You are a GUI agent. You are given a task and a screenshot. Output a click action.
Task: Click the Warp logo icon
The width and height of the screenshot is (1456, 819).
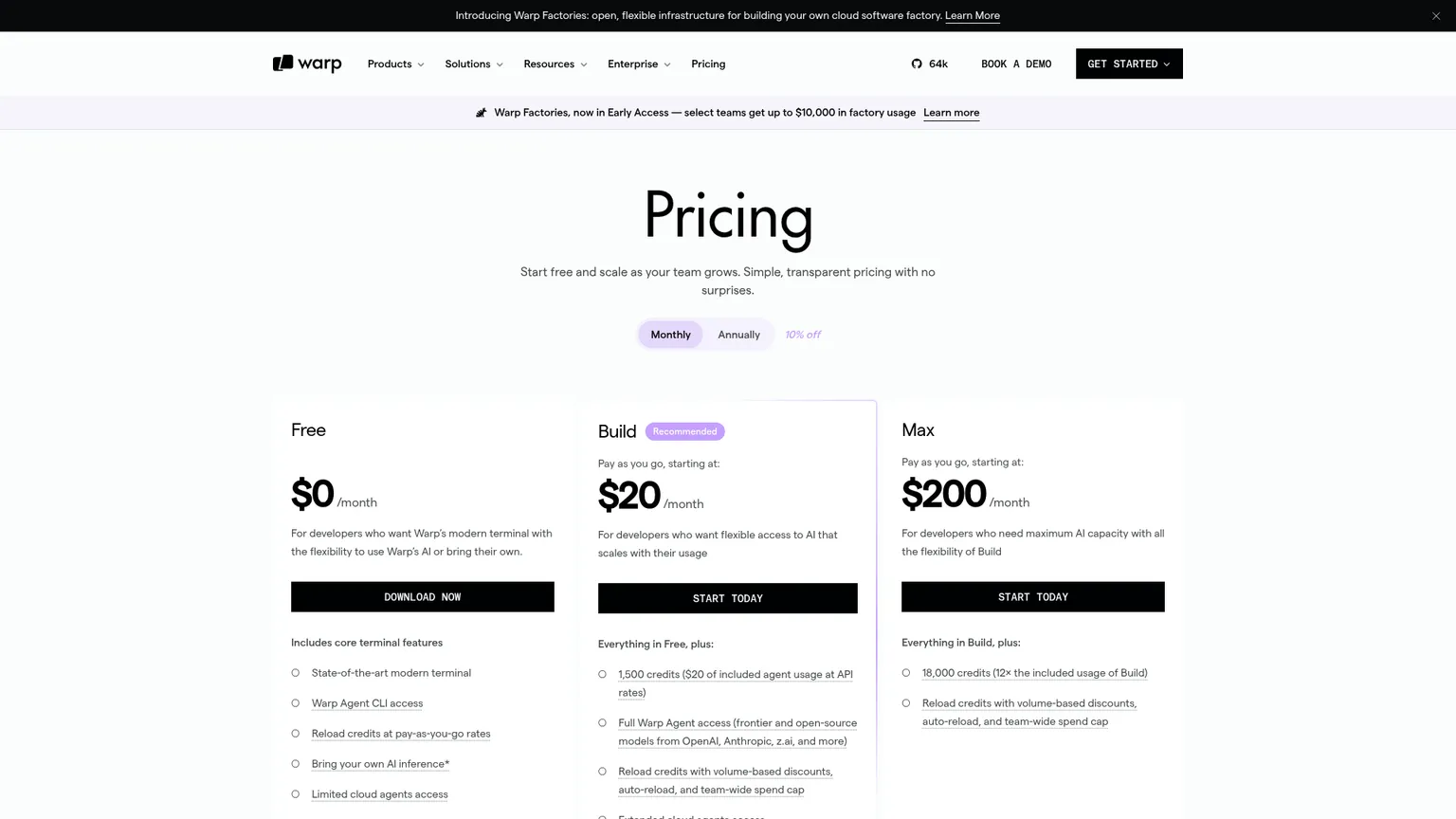coord(282,64)
